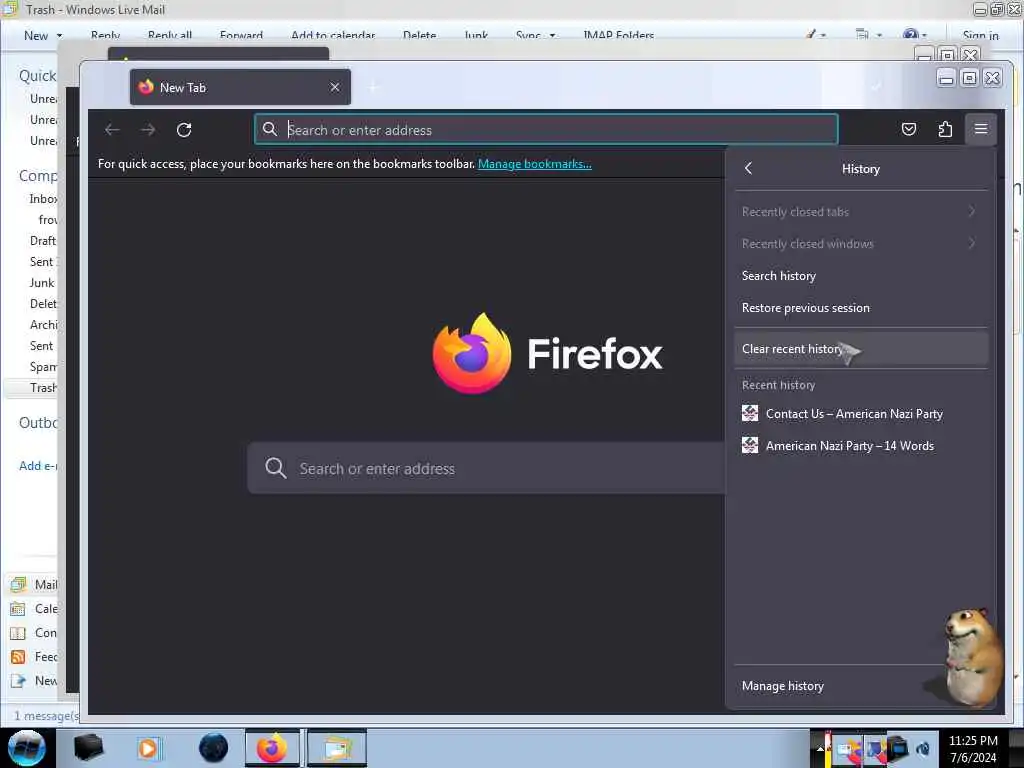The width and height of the screenshot is (1024, 768).
Task: Switch to Calendar view icon in Live Mail
Action: coord(18,609)
